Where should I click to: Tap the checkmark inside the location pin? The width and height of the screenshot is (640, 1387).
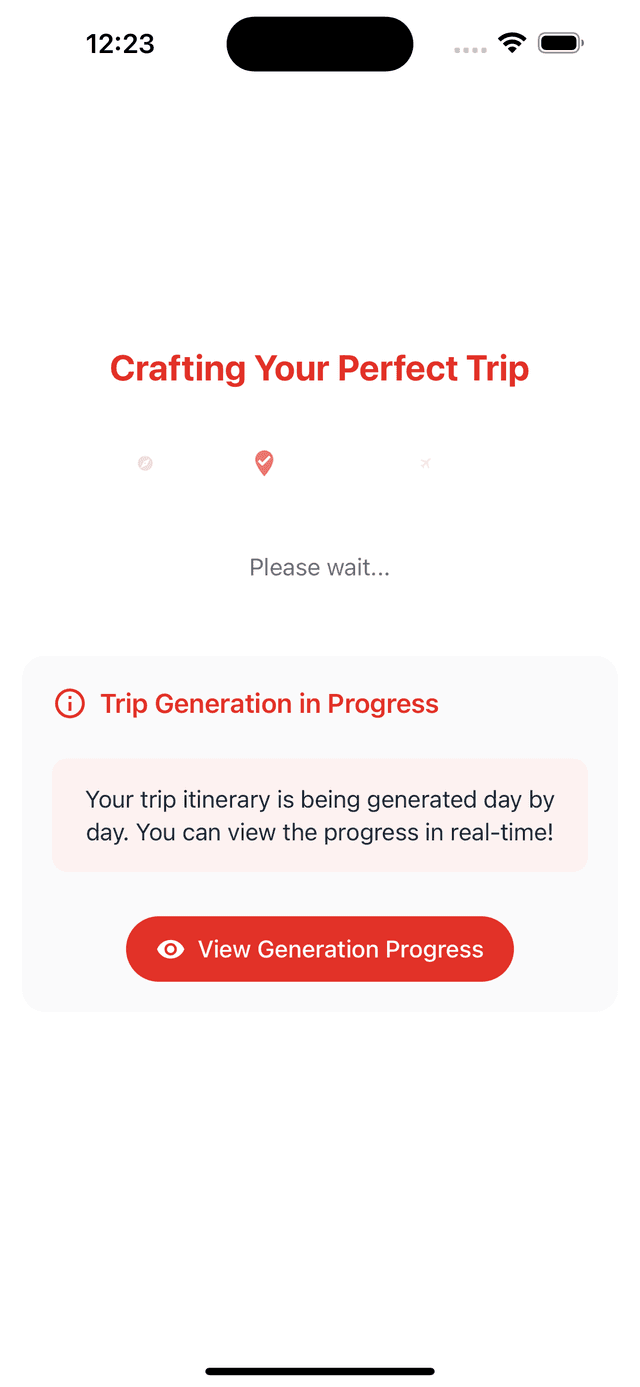point(264,460)
